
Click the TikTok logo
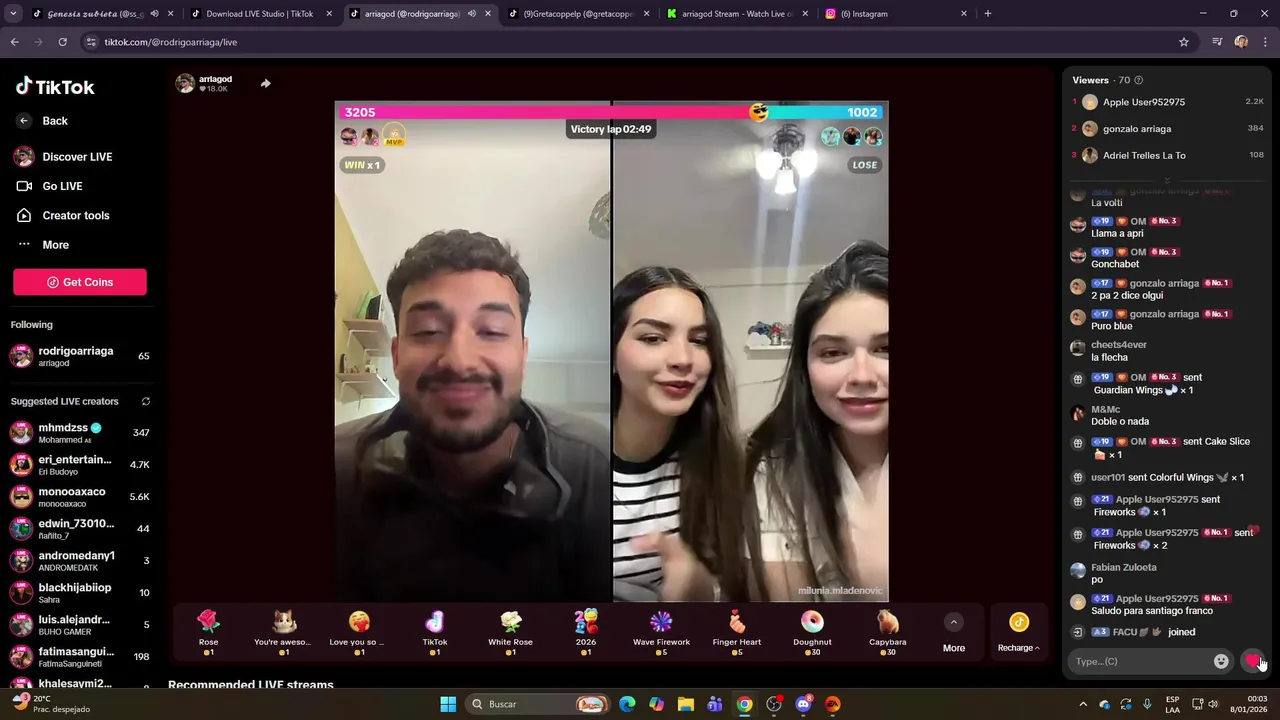(55, 87)
